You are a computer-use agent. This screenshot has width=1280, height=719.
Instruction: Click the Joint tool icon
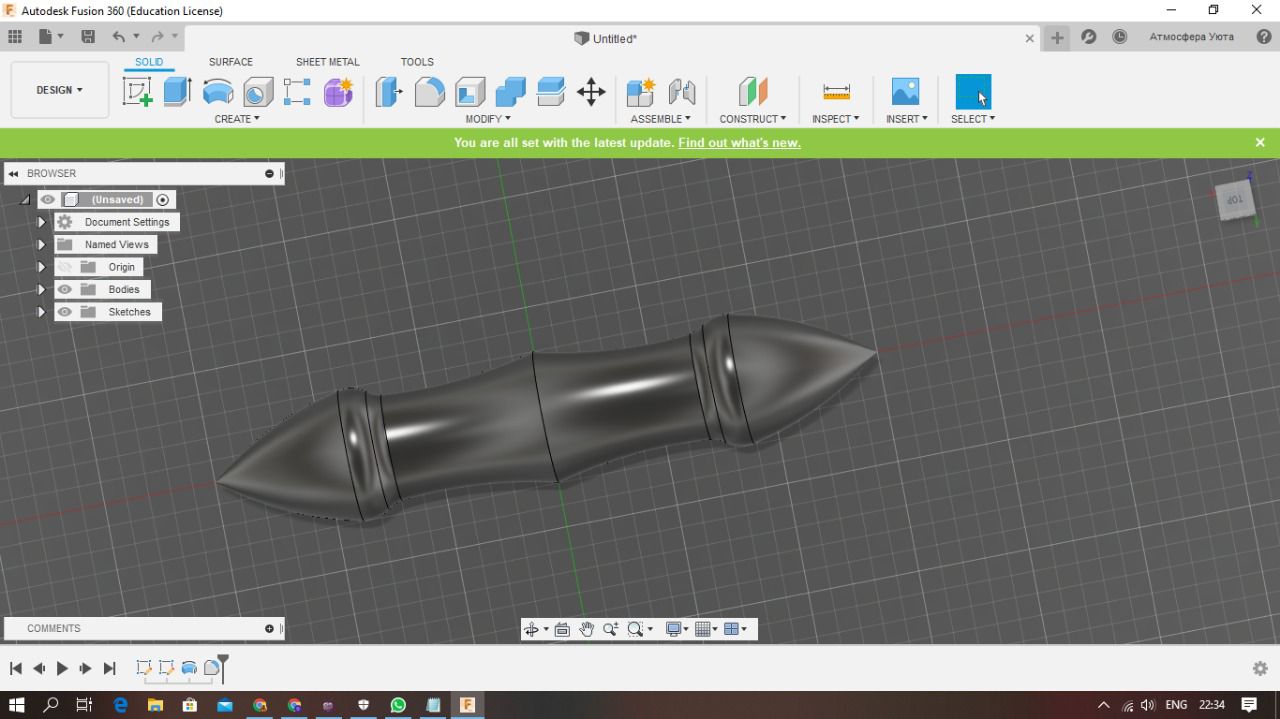682,92
